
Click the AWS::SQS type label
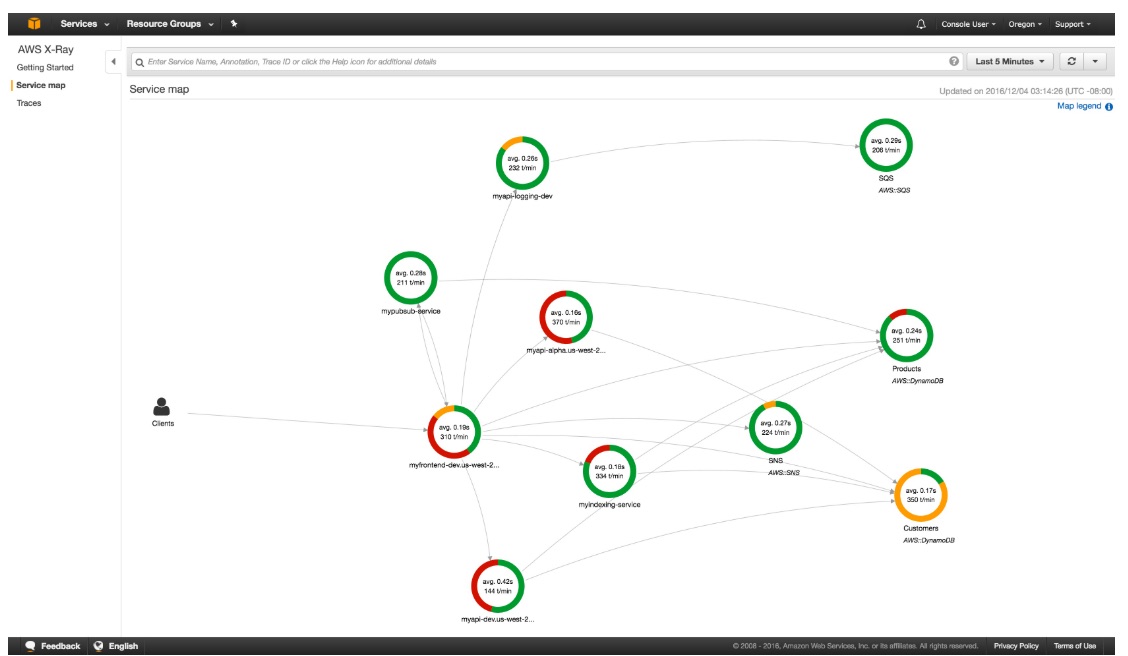pos(893,191)
